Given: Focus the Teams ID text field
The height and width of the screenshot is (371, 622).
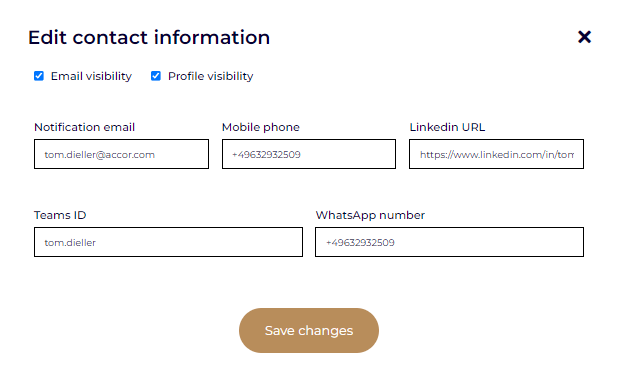Looking at the screenshot, I should 169,242.
